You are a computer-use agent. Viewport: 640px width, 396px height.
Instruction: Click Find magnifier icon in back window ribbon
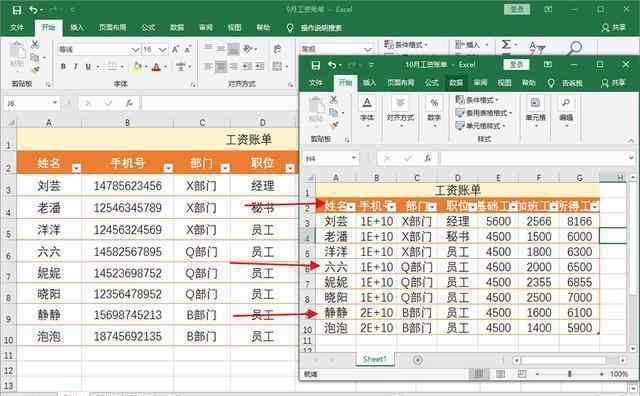click(576, 47)
